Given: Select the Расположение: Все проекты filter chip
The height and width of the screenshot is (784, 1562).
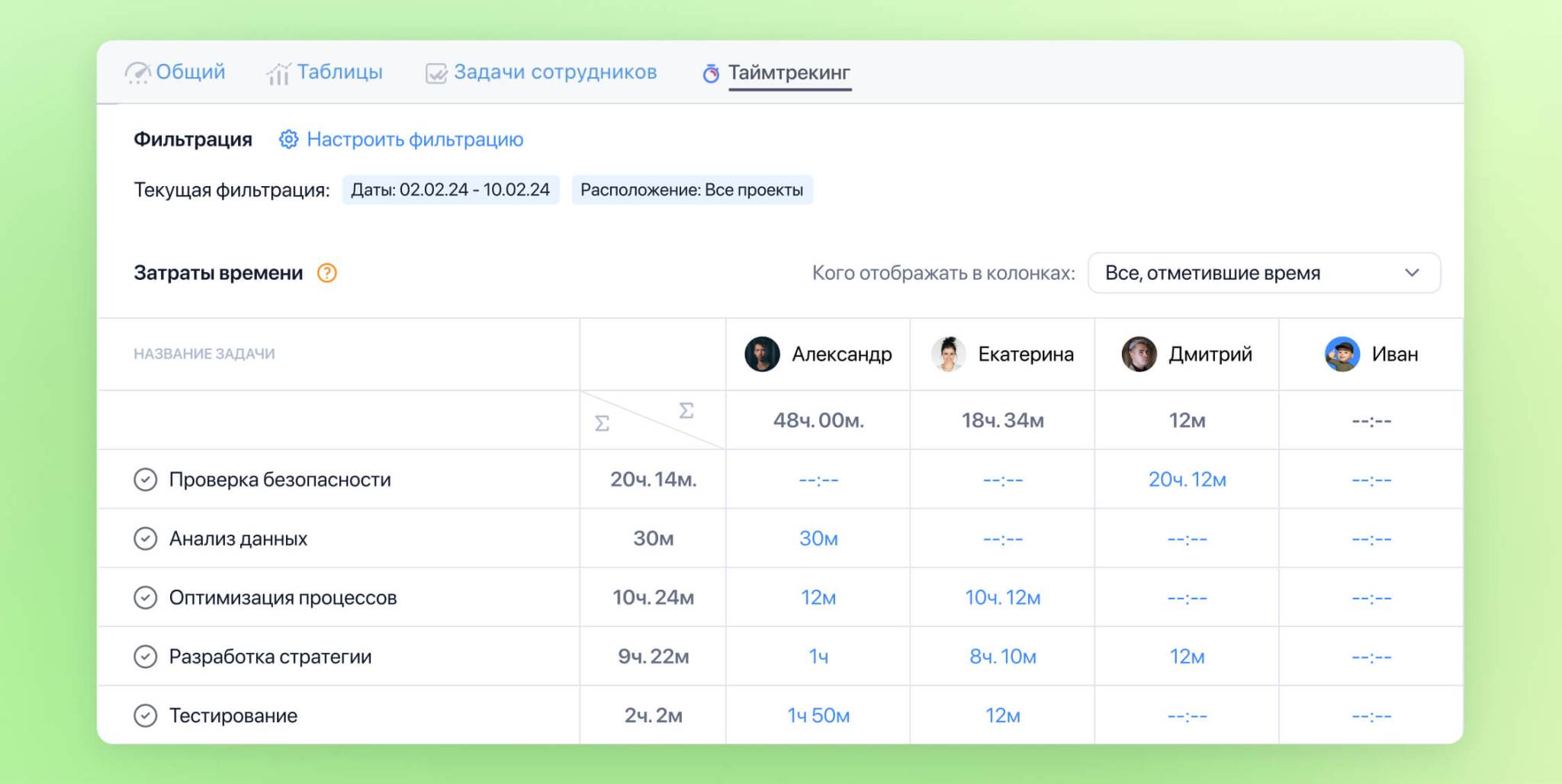Looking at the screenshot, I should click(x=692, y=190).
